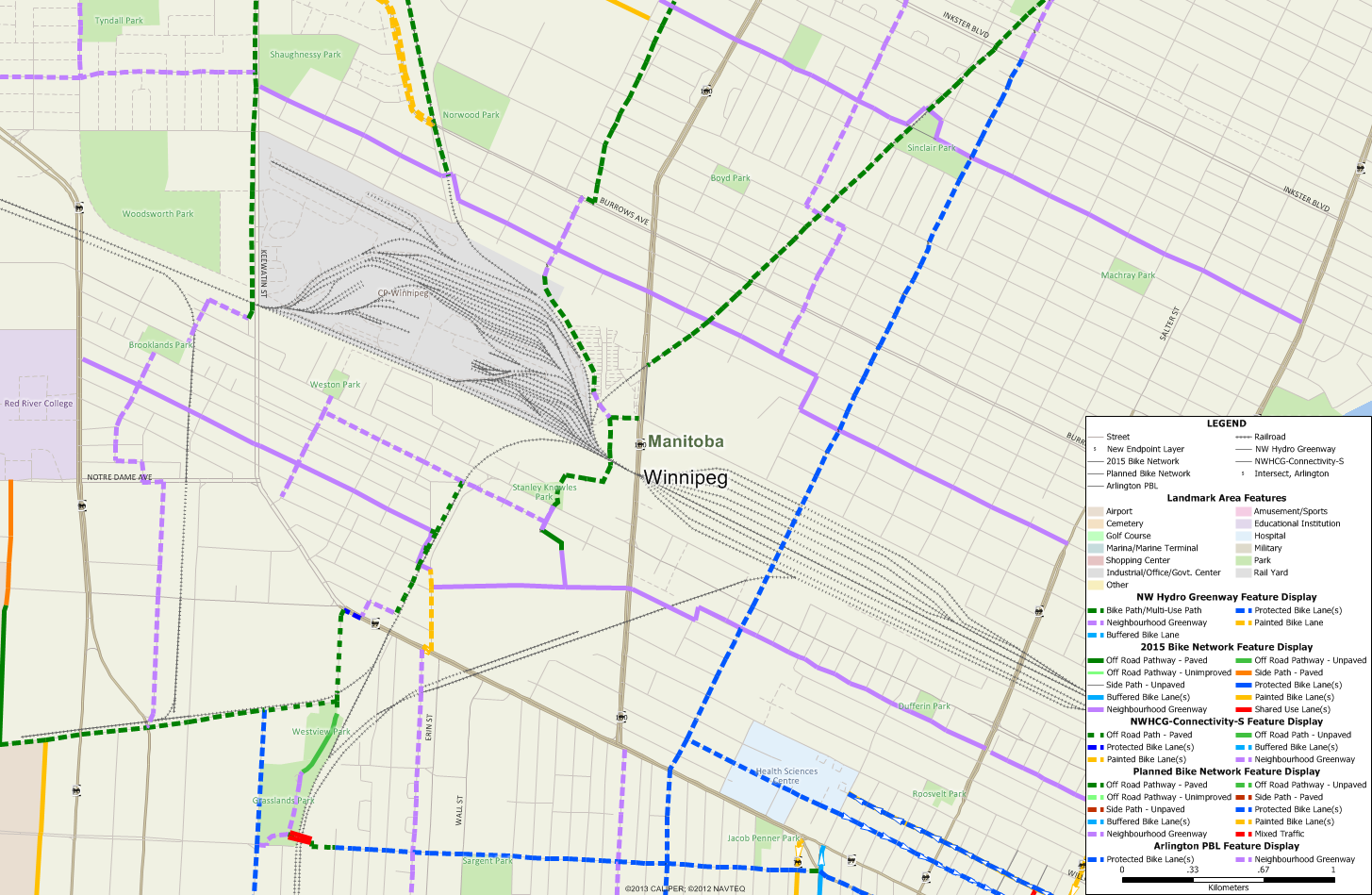Click the Health Sciences Centre label

tap(786, 776)
